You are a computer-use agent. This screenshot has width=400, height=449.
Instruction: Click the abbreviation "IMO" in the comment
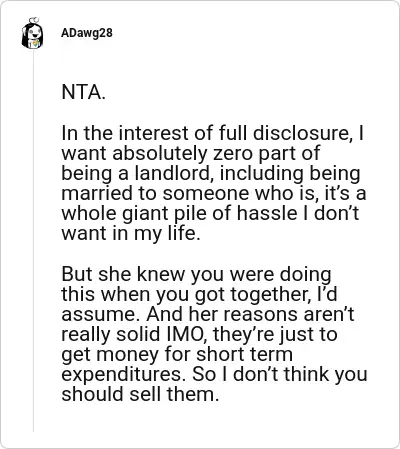coord(187,334)
